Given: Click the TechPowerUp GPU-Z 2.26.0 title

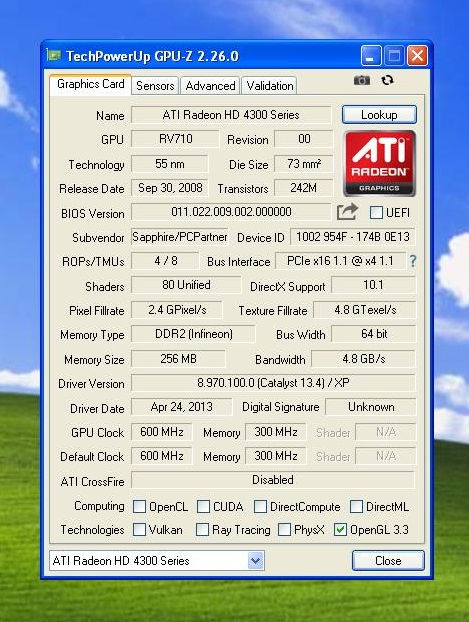Looking at the screenshot, I should click(152, 56).
